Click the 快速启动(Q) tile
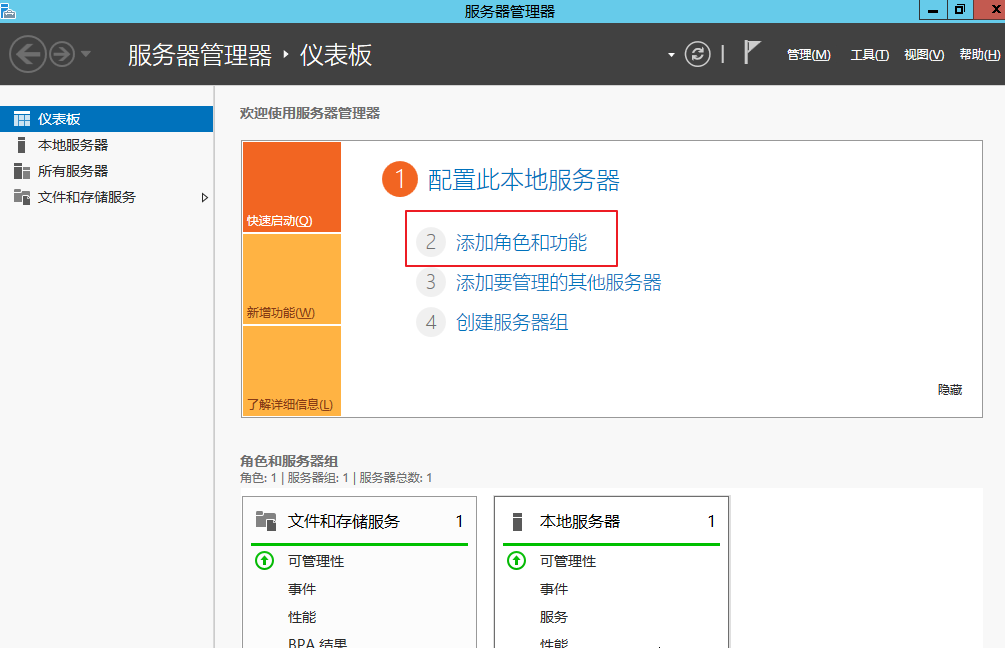 [292, 187]
